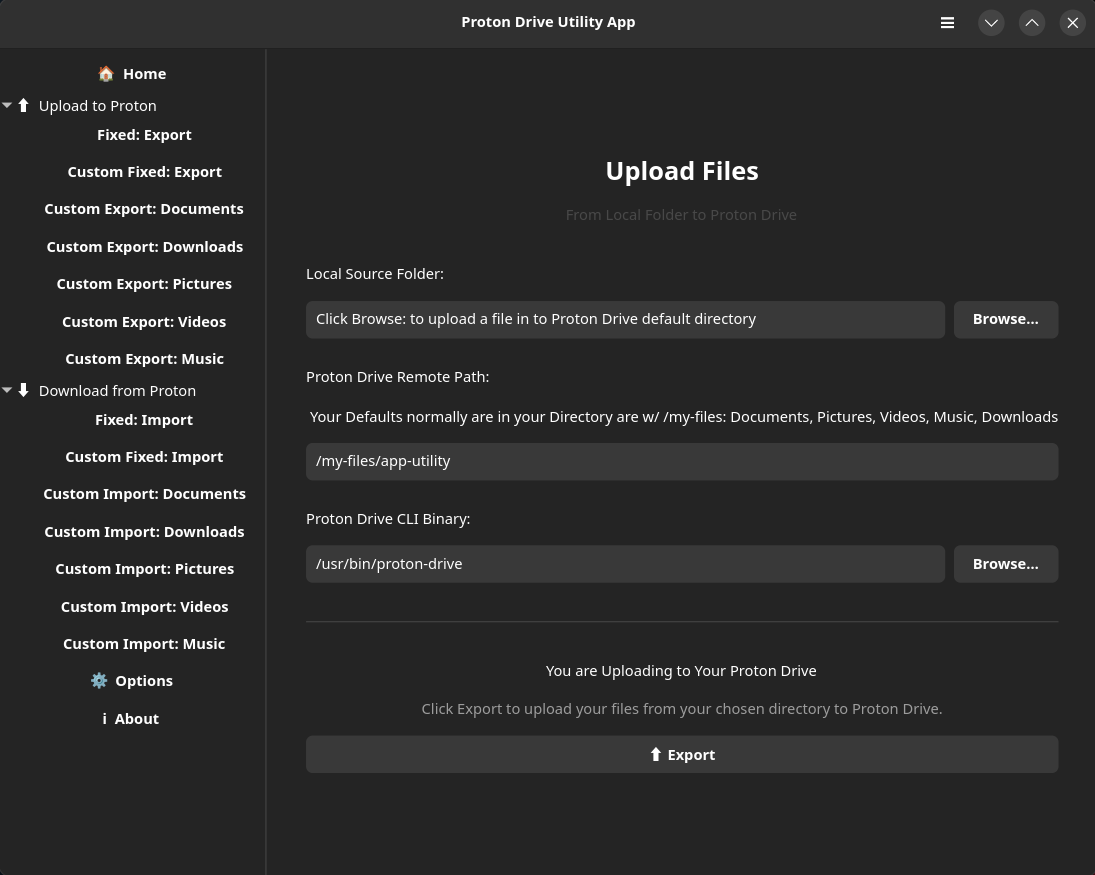Browse for the Proton Drive CLI Binary

(x=1006, y=564)
